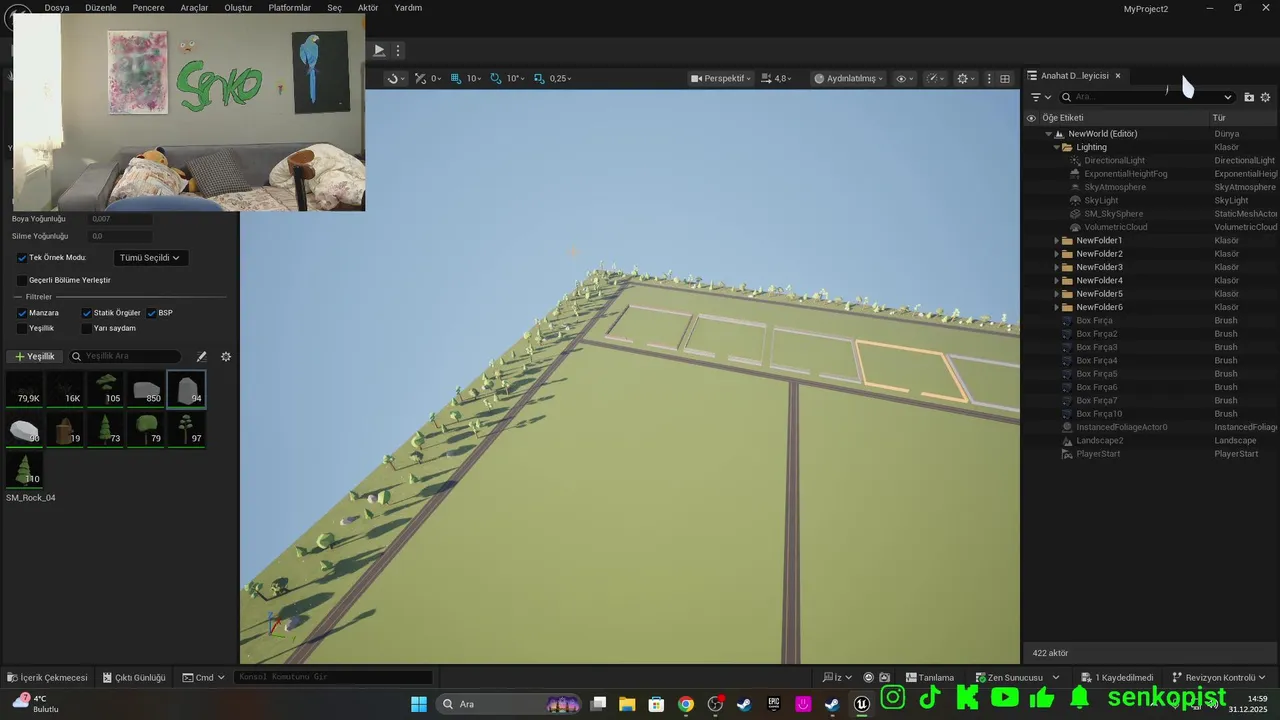Click the Silme Yoğunluğu value field
This screenshot has height=720, width=1280.
coord(120,236)
